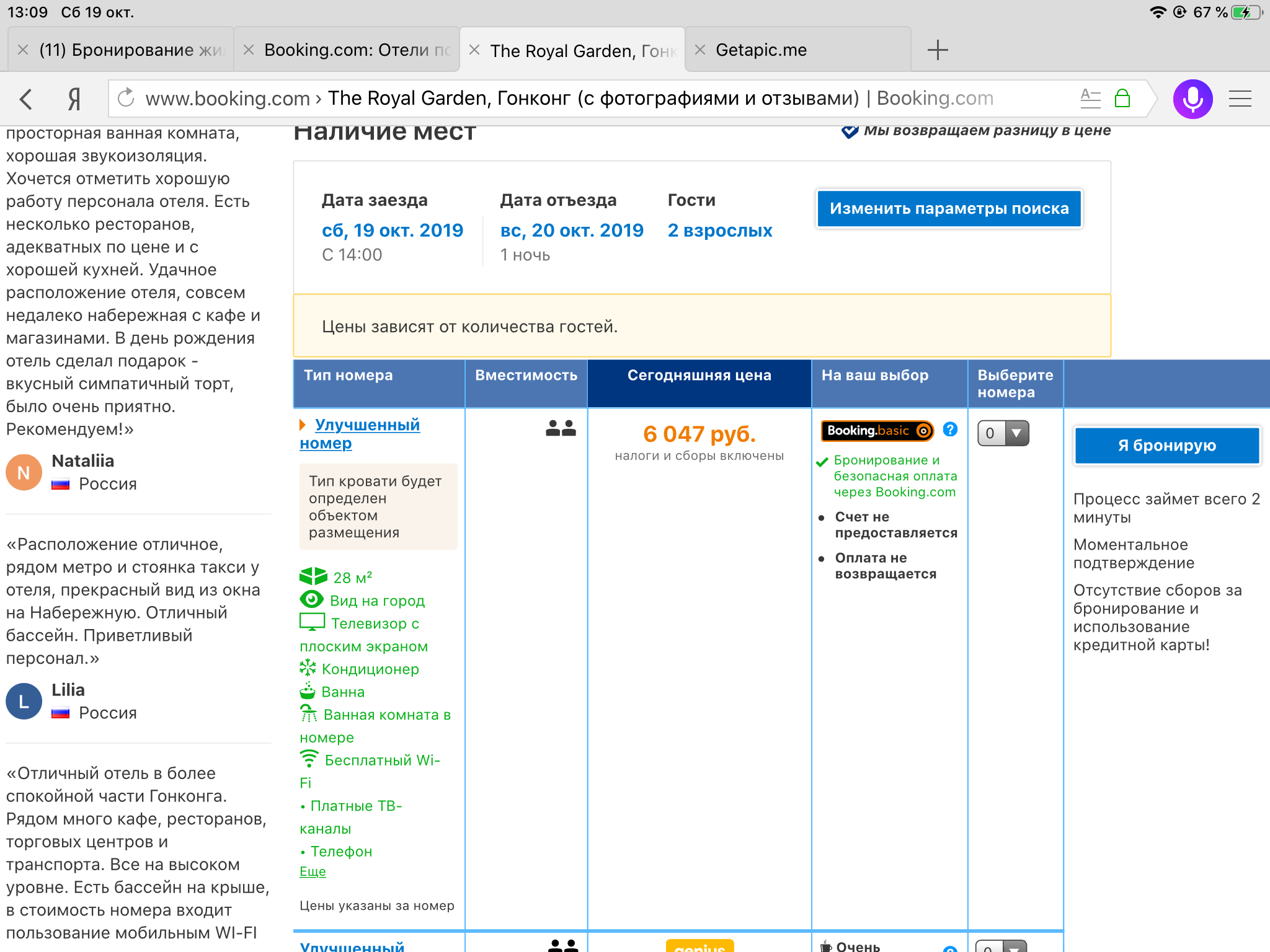
Task: Open the Yandex home icon
Action: pyautogui.click(x=74, y=99)
